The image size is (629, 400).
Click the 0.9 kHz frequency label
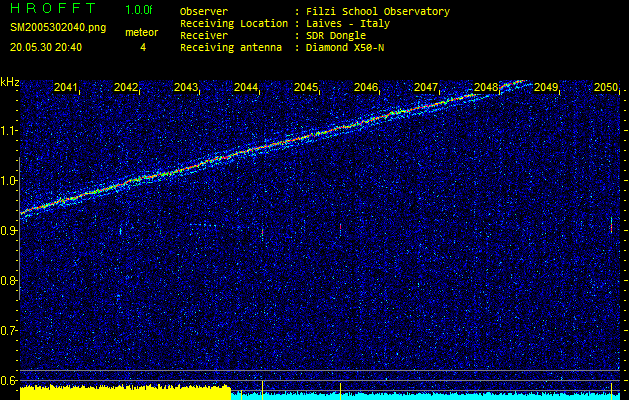8,230
